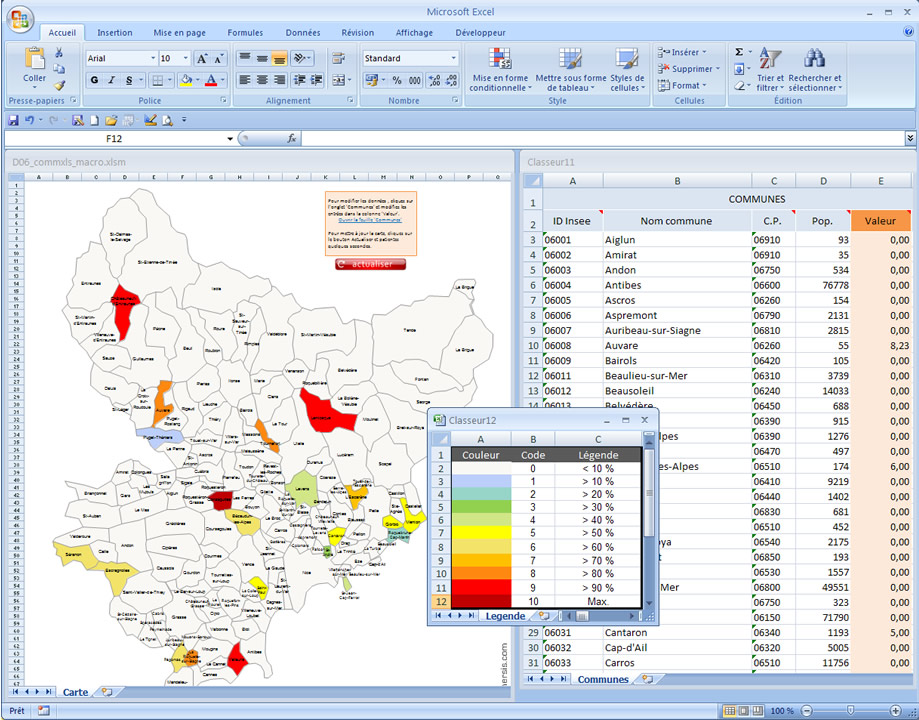Click the red actualiser button on map
This screenshot has height=720, width=919.
370,264
